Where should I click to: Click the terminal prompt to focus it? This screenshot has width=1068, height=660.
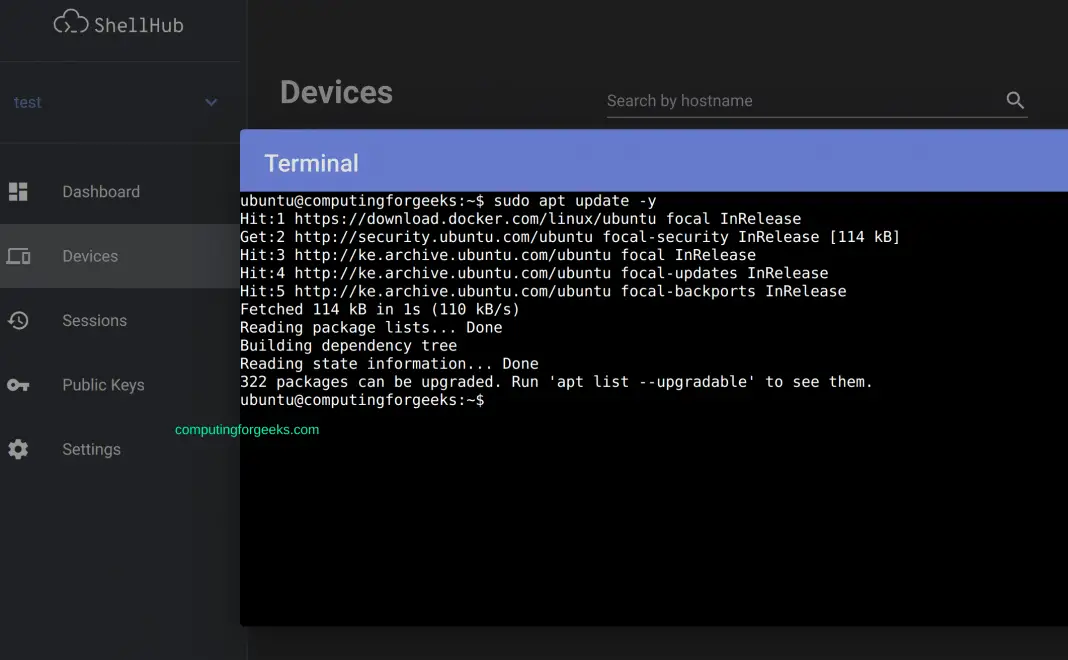tap(360, 399)
